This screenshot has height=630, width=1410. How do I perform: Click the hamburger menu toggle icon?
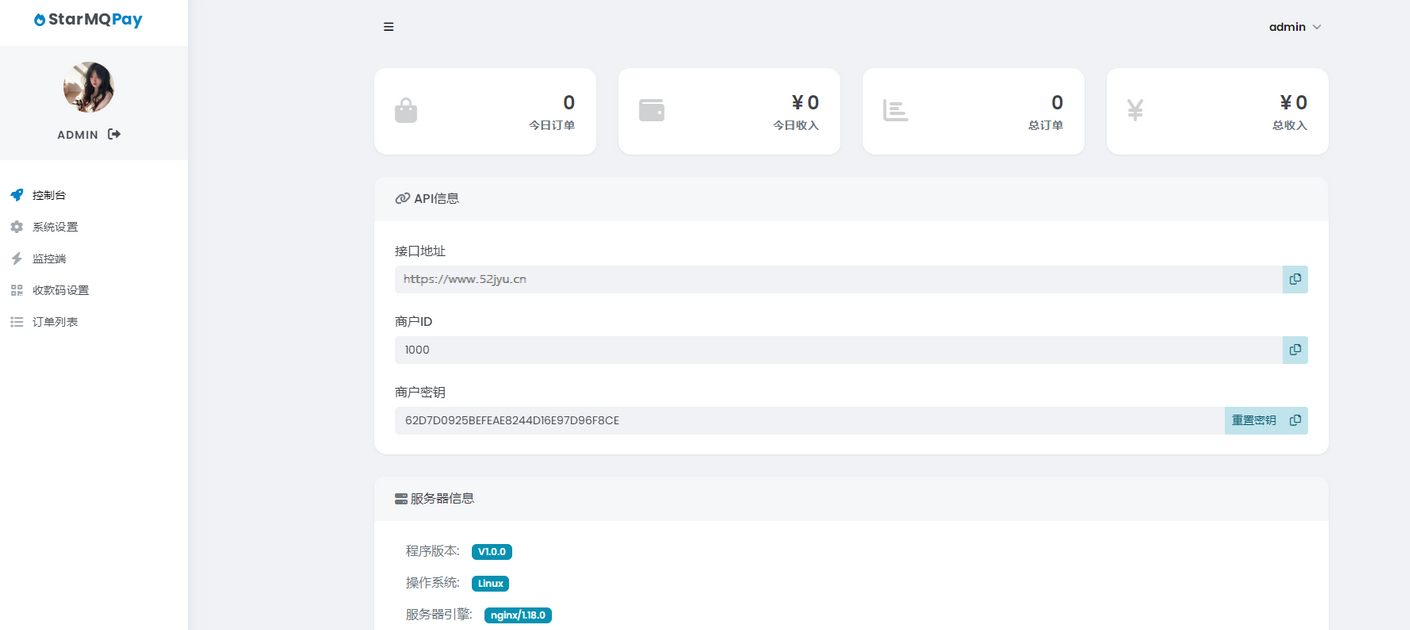(x=388, y=27)
